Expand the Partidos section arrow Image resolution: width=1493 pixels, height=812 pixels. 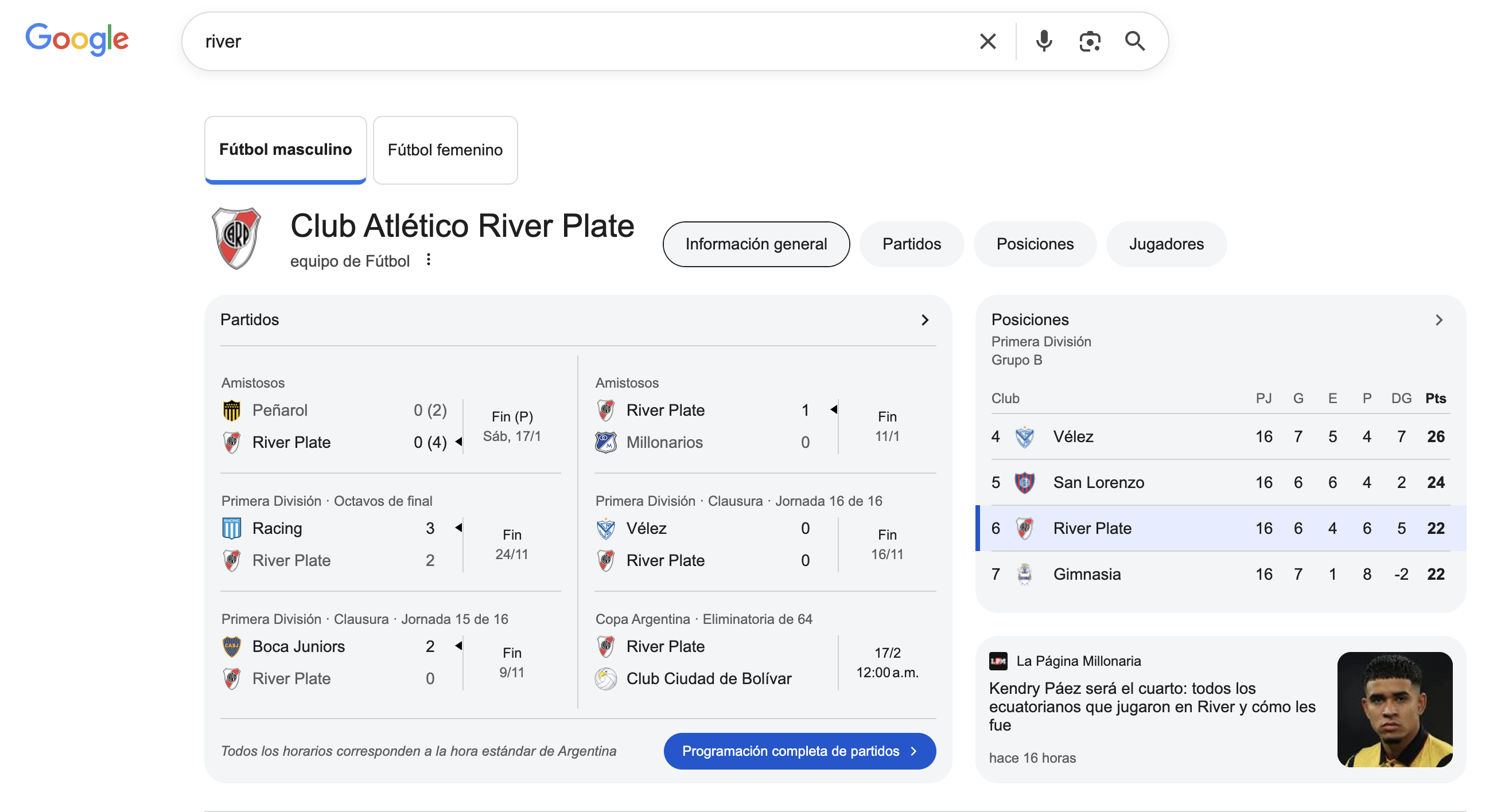coord(924,320)
